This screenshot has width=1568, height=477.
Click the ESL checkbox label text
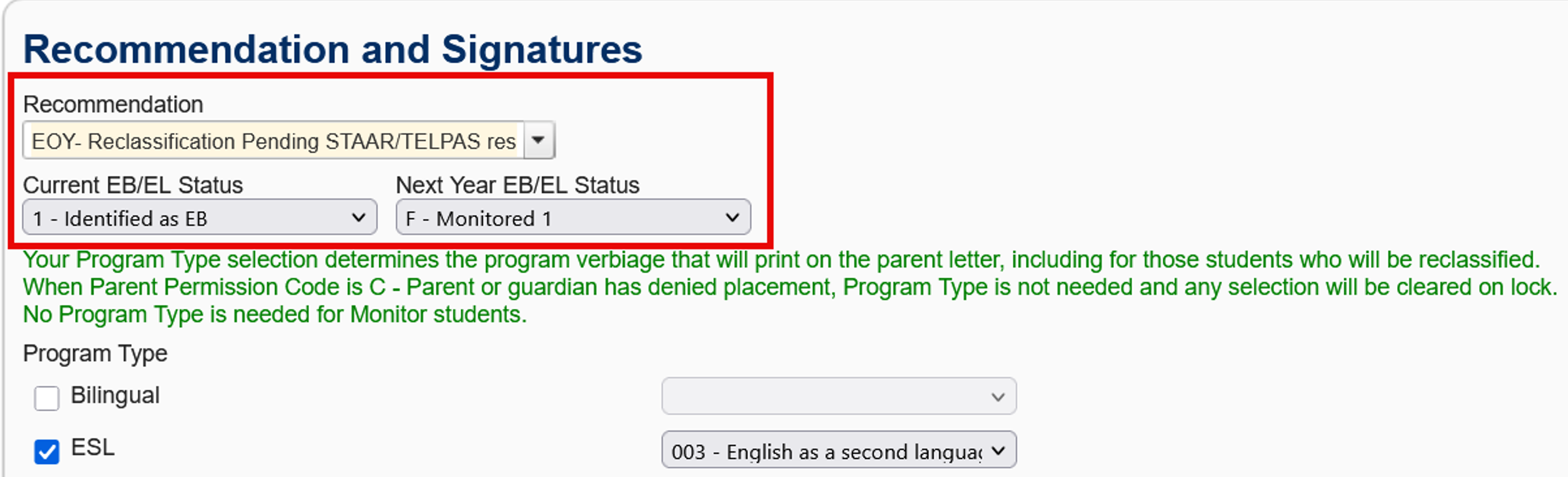pos(92,448)
